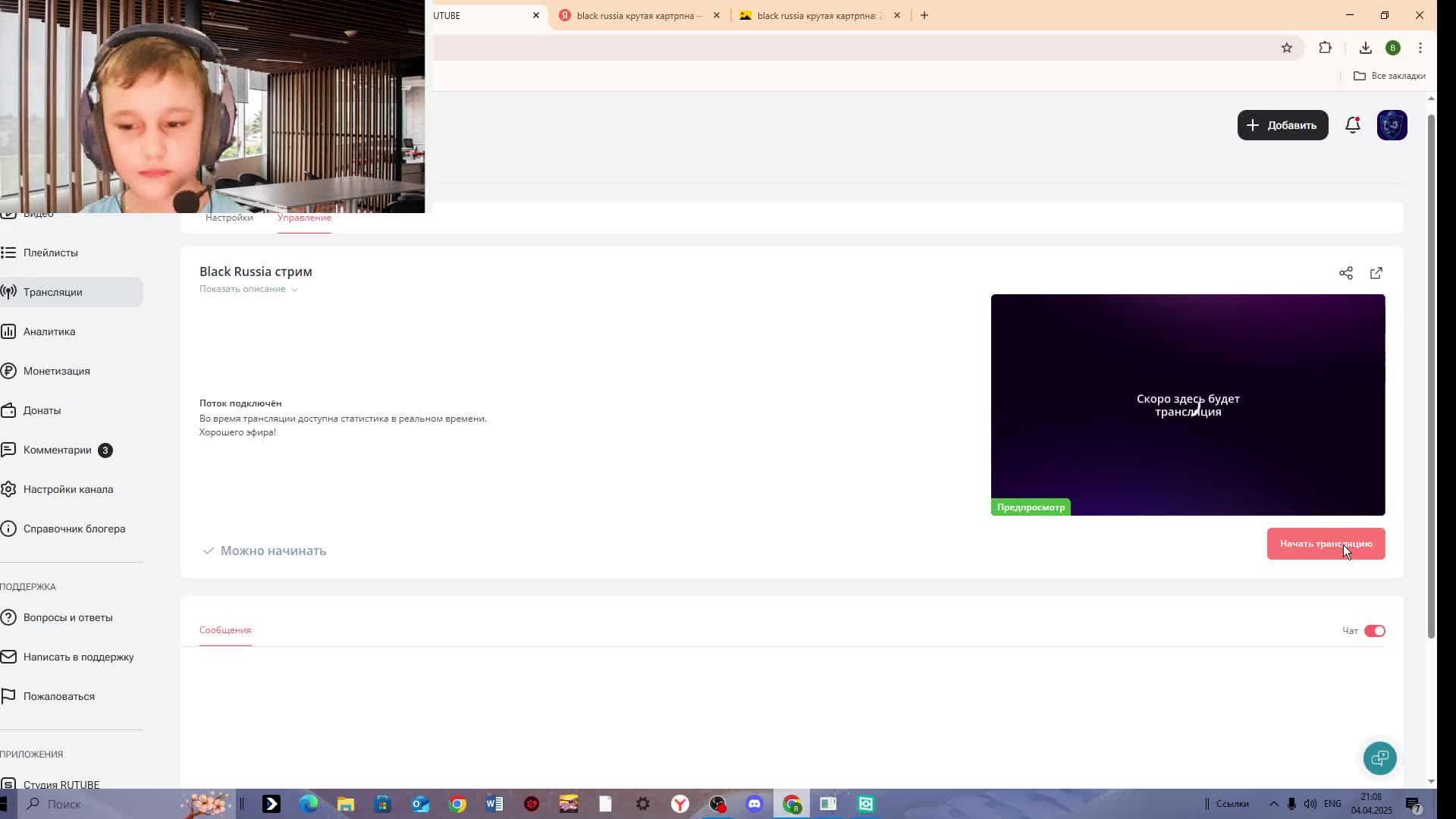This screenshot has width=1456, height=819.
Task: Switch to the Настройки tab
Action: click(229, 218)
